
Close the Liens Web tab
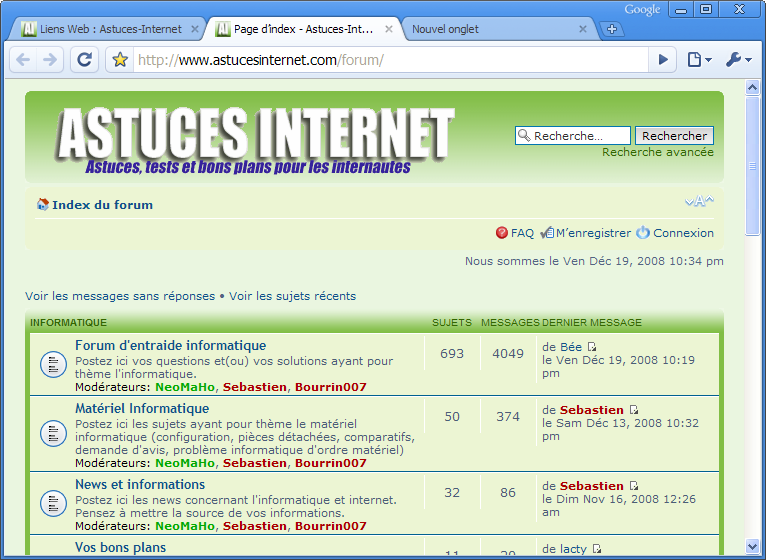[194, 29]
